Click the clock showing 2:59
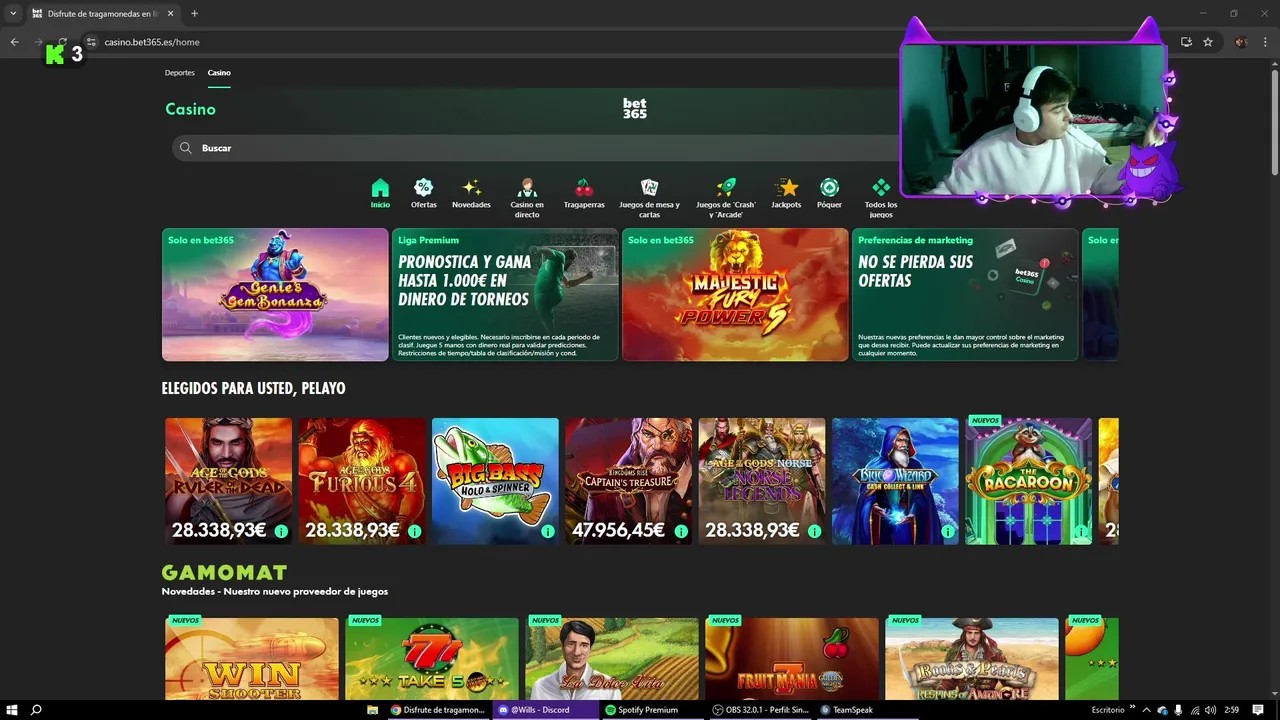 (x=1232, y=710)
